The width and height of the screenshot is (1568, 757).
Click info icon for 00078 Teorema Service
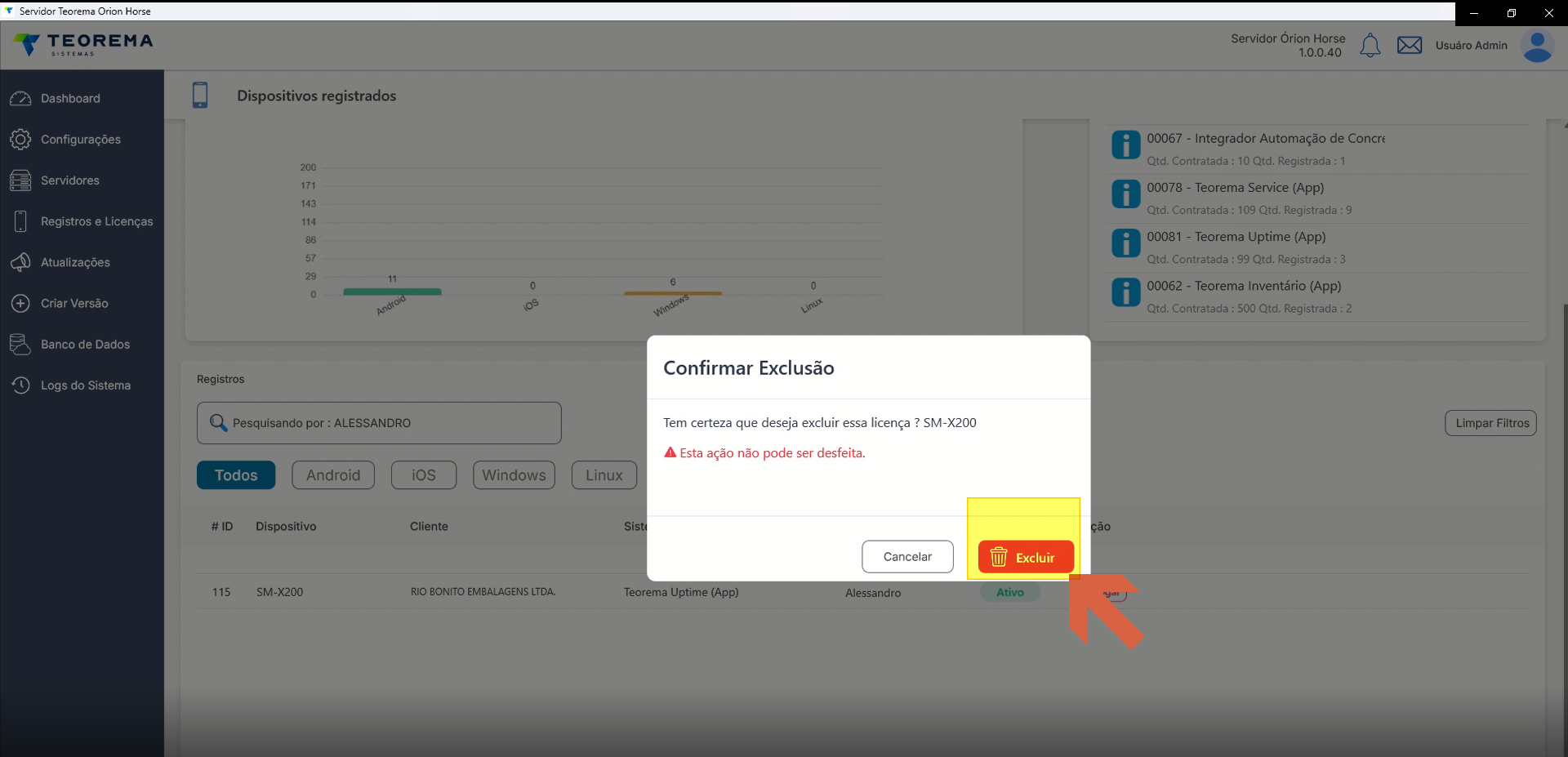1125,194
